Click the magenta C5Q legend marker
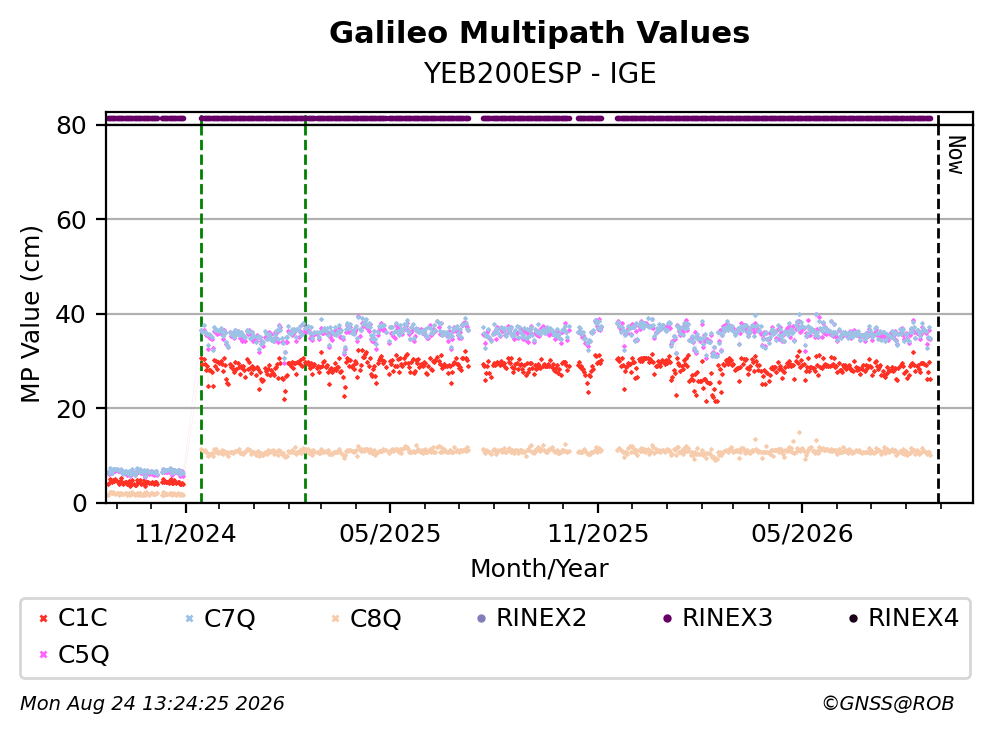 [x=43, y=655]
